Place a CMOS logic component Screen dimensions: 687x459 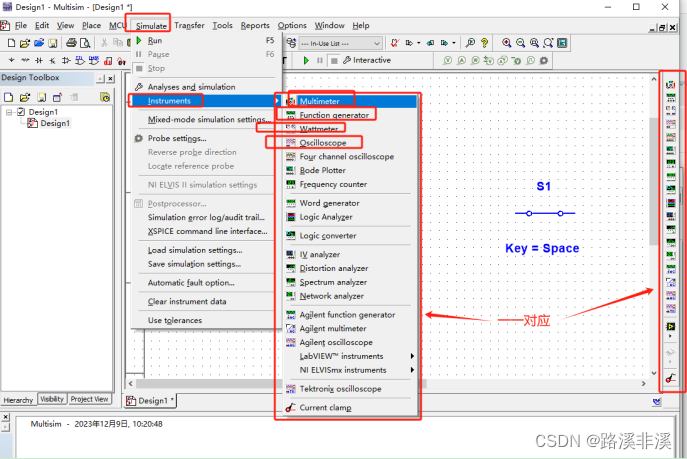click(x=94, y=60)
